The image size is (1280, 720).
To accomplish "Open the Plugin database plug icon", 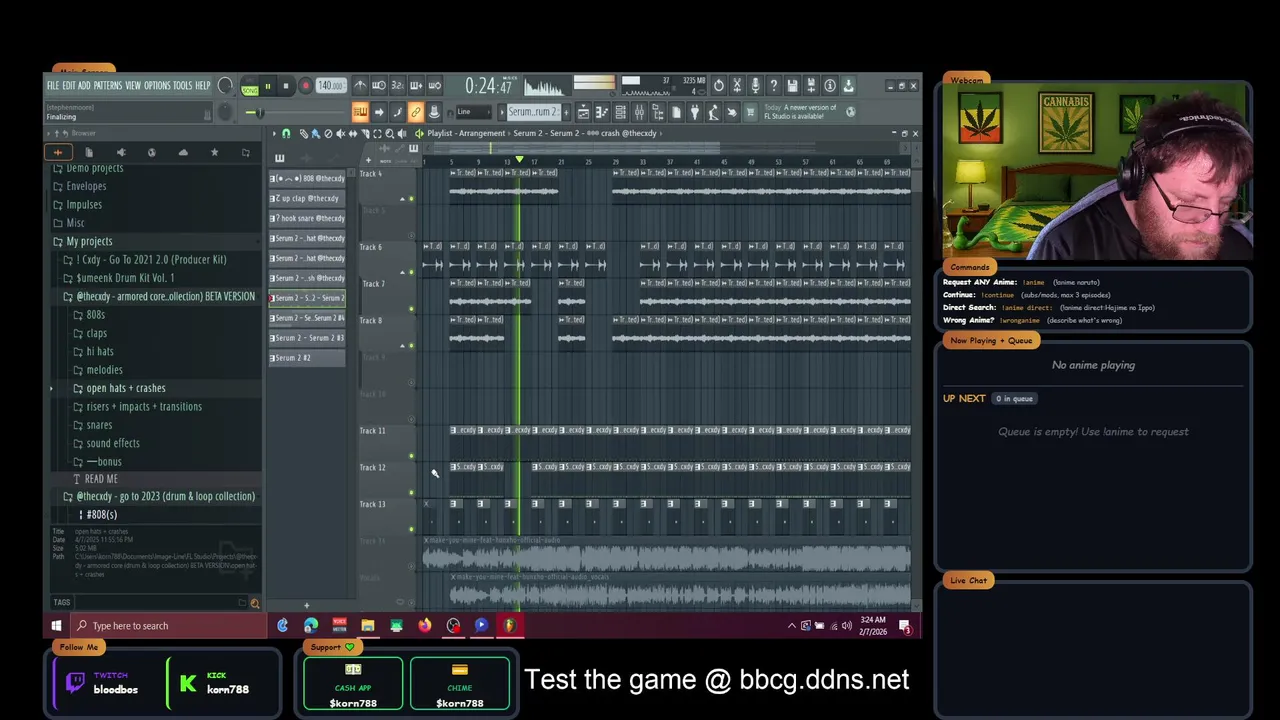I will pyautogui.click(x=695, y=112).
